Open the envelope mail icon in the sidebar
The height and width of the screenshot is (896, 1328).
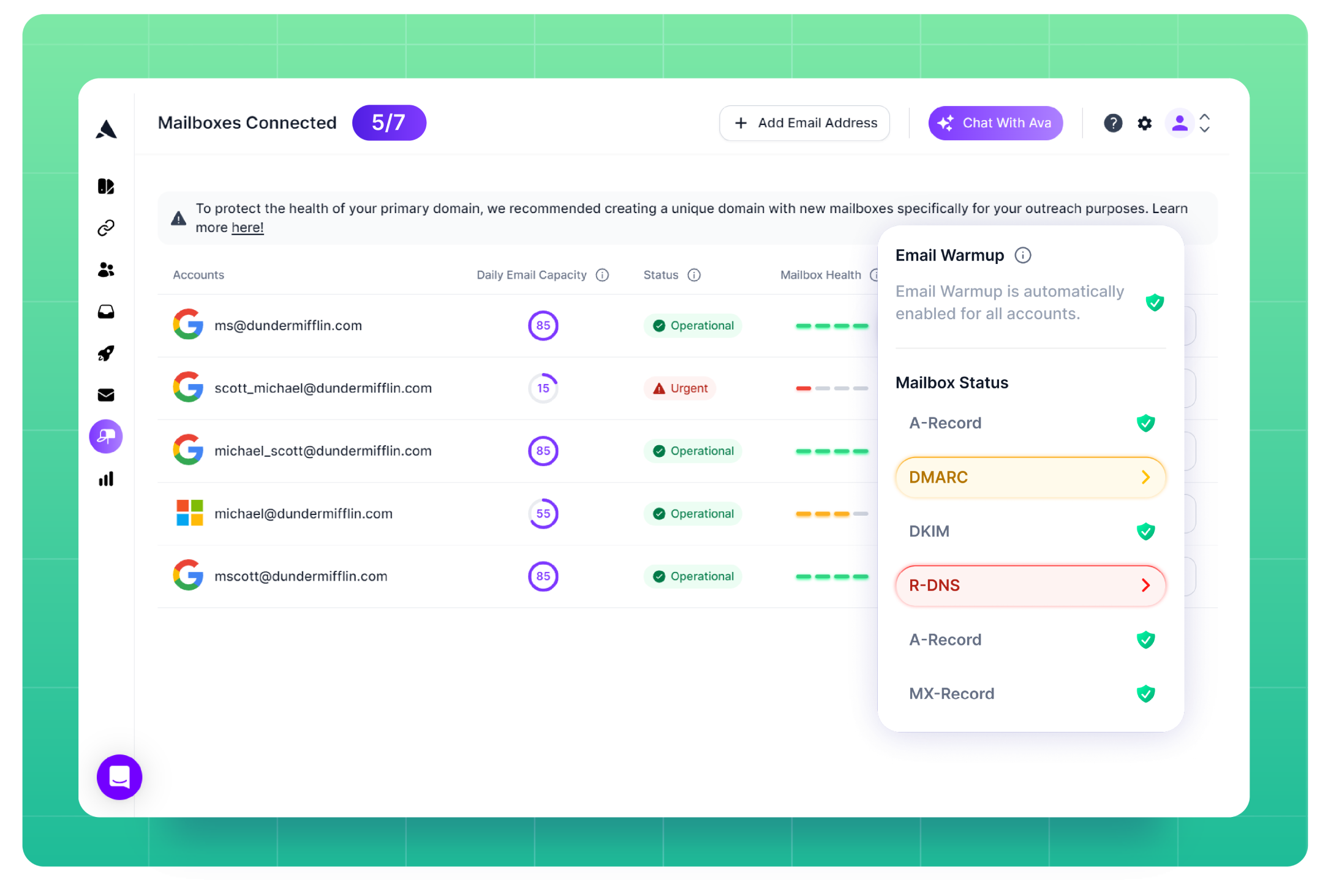tap(106, 395)
